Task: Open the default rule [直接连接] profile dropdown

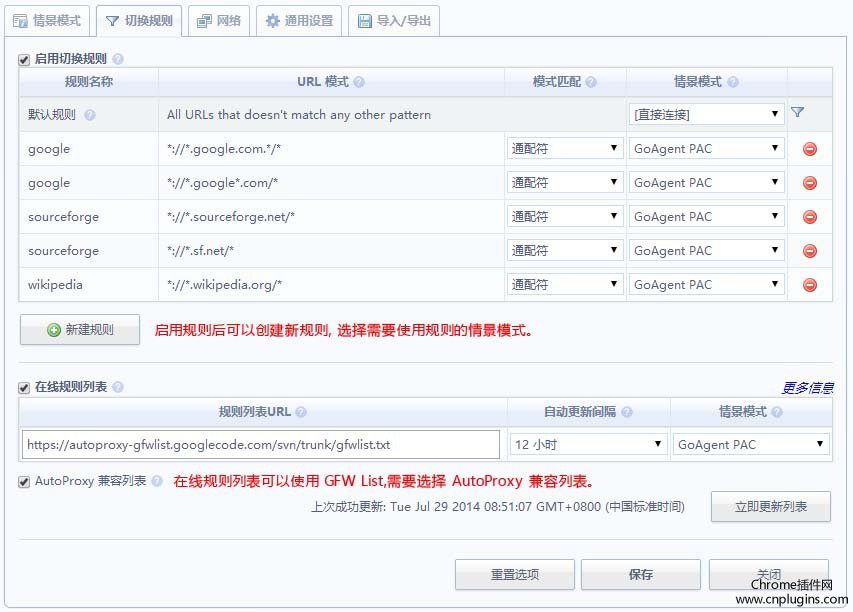Action: [706, 115]
